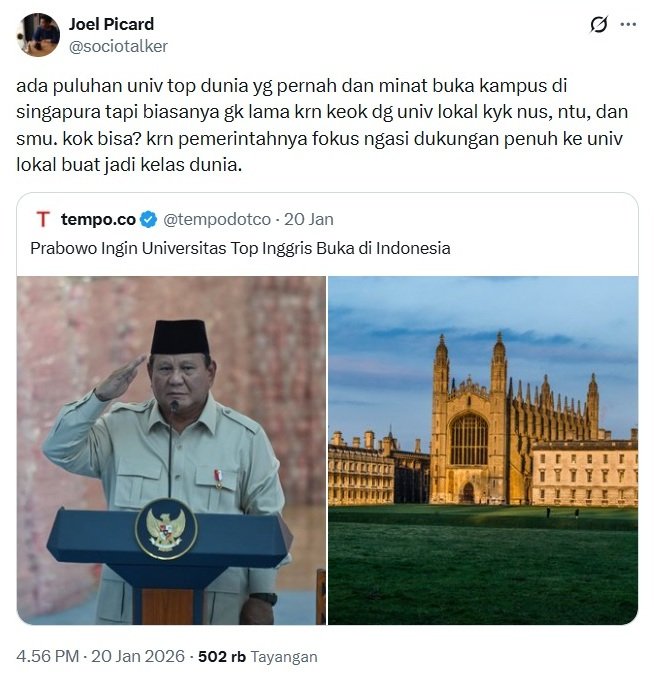This screenshot has width=654, height=678.
Task: Visit the @sociotalker handle
Action: pyautogui.click(x=118, y=46)
